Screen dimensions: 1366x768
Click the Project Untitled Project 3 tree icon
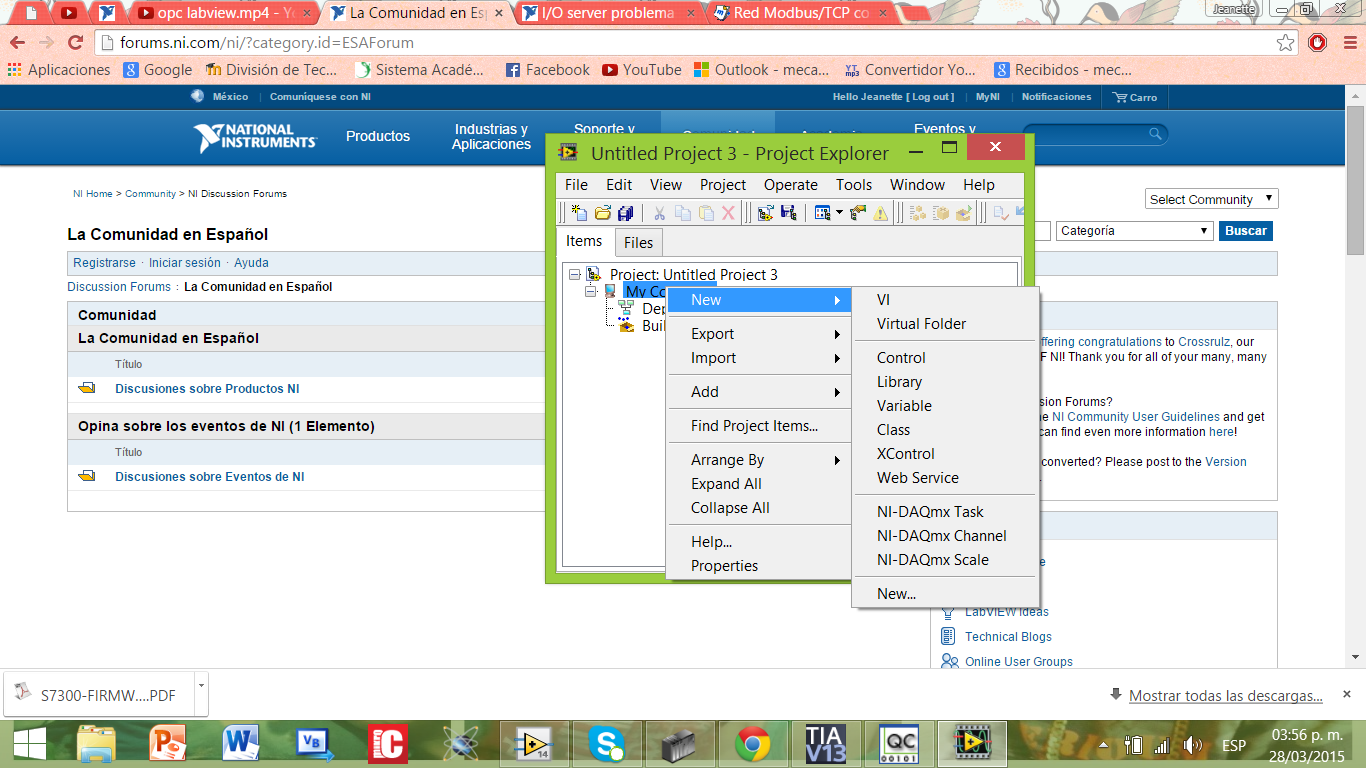coord(594,274)
